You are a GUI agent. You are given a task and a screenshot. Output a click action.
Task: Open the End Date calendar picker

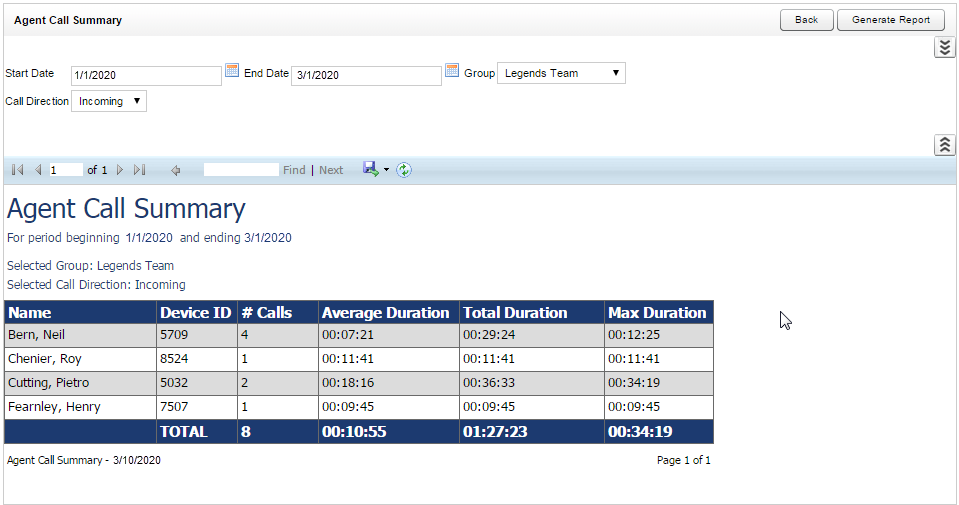(452, 71)
